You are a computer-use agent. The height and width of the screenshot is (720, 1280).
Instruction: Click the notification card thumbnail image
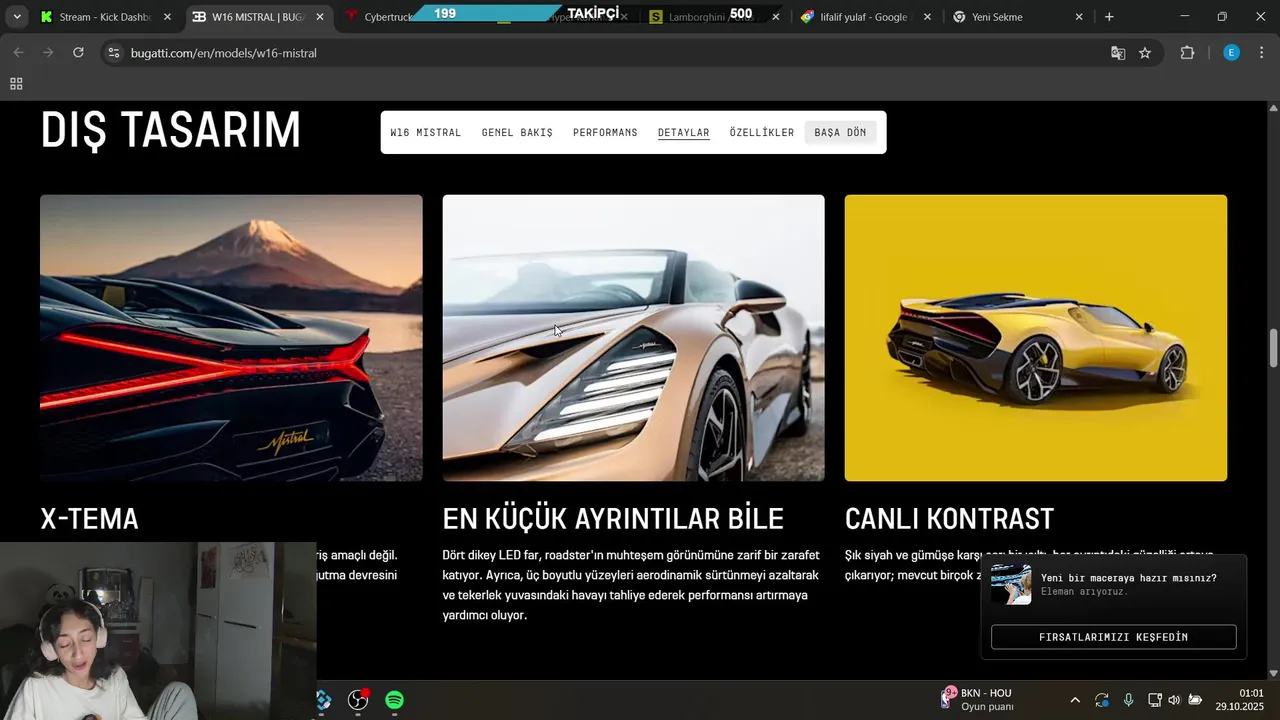tap(1011, 584)
